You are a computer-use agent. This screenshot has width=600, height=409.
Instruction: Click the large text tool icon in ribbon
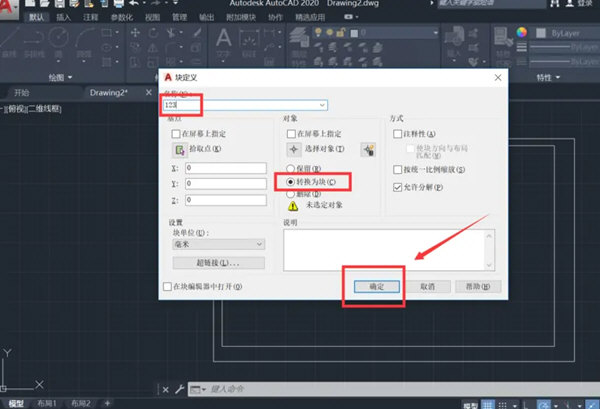tap(223, 39)
